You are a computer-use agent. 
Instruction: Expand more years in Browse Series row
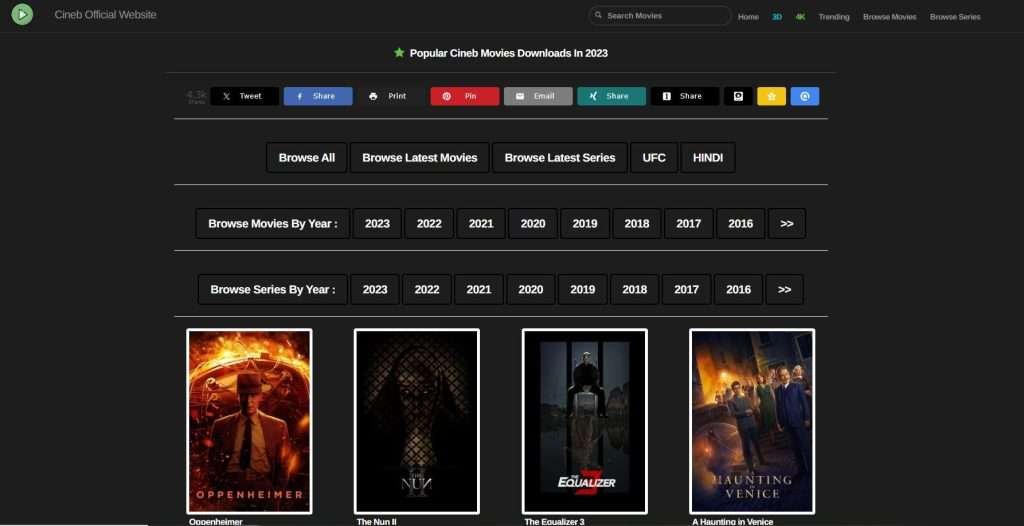(785, 289)
